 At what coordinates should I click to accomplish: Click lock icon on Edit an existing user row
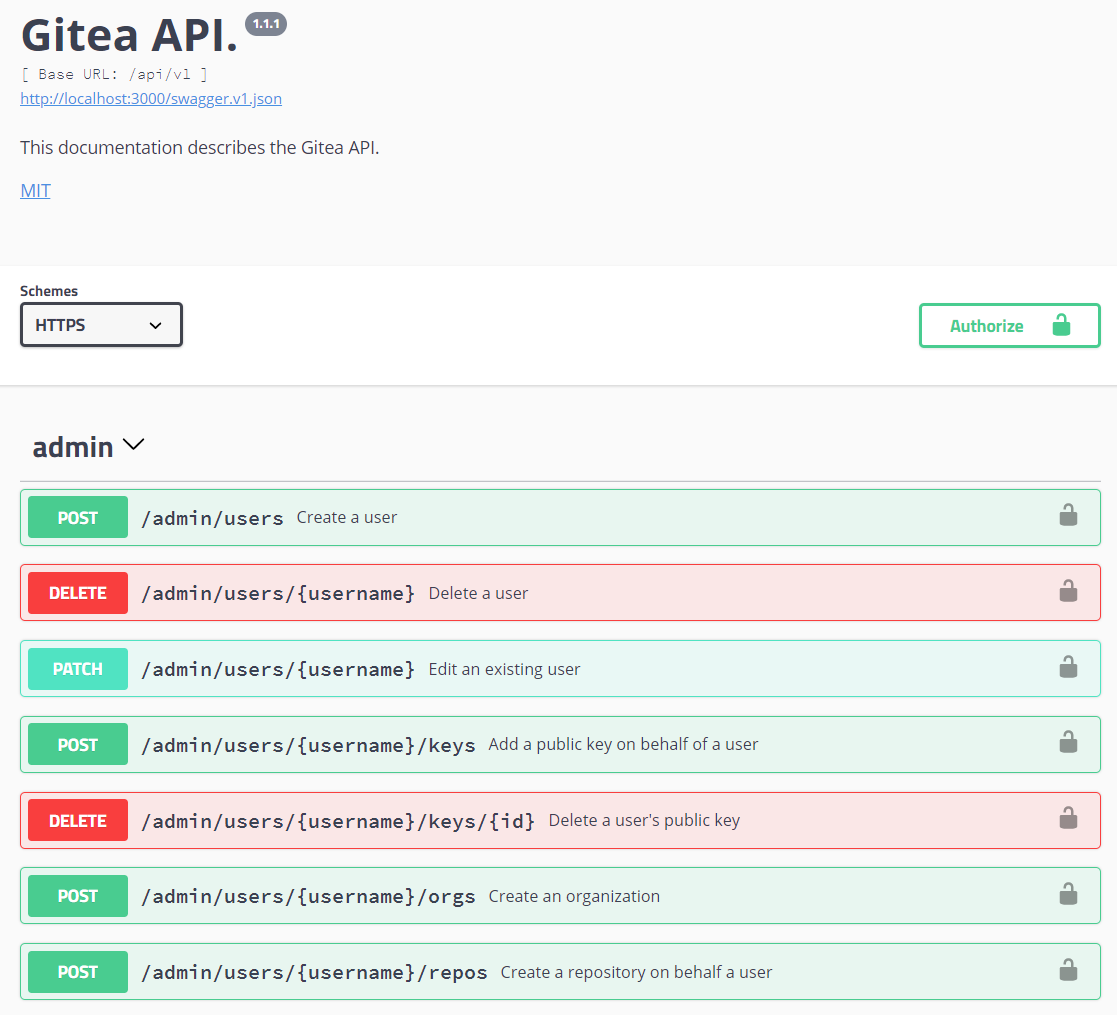1068,667
